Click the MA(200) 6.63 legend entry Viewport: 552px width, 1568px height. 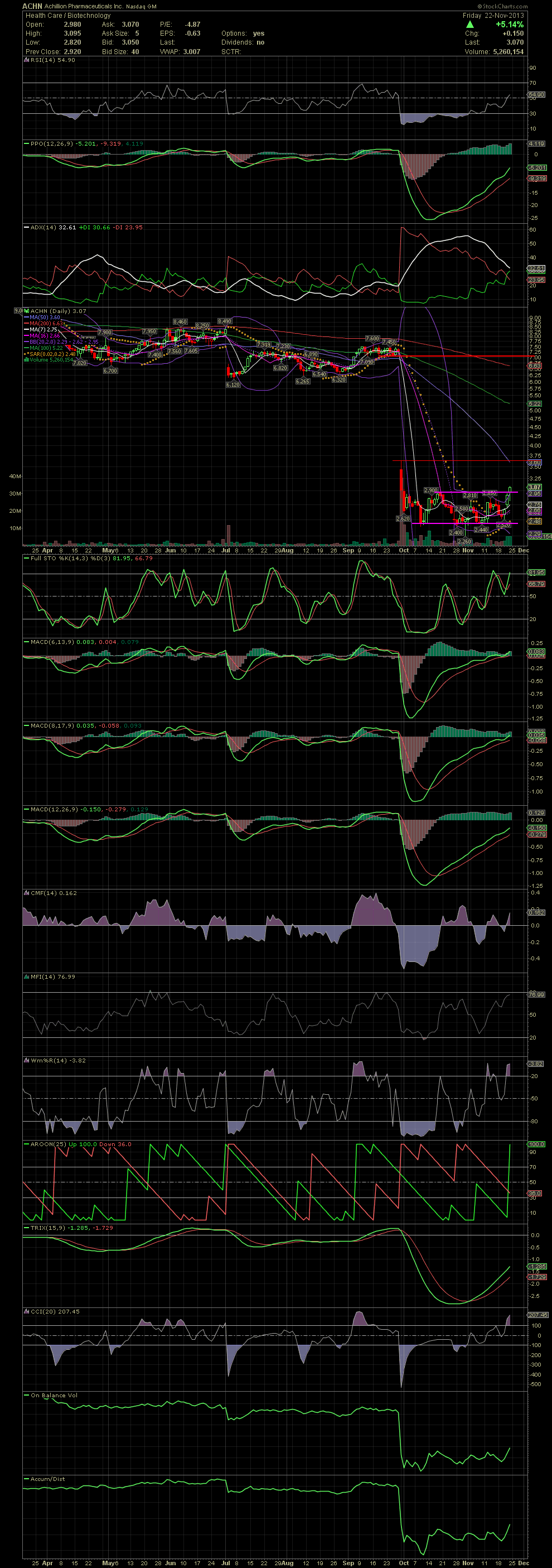click(46, 323)
